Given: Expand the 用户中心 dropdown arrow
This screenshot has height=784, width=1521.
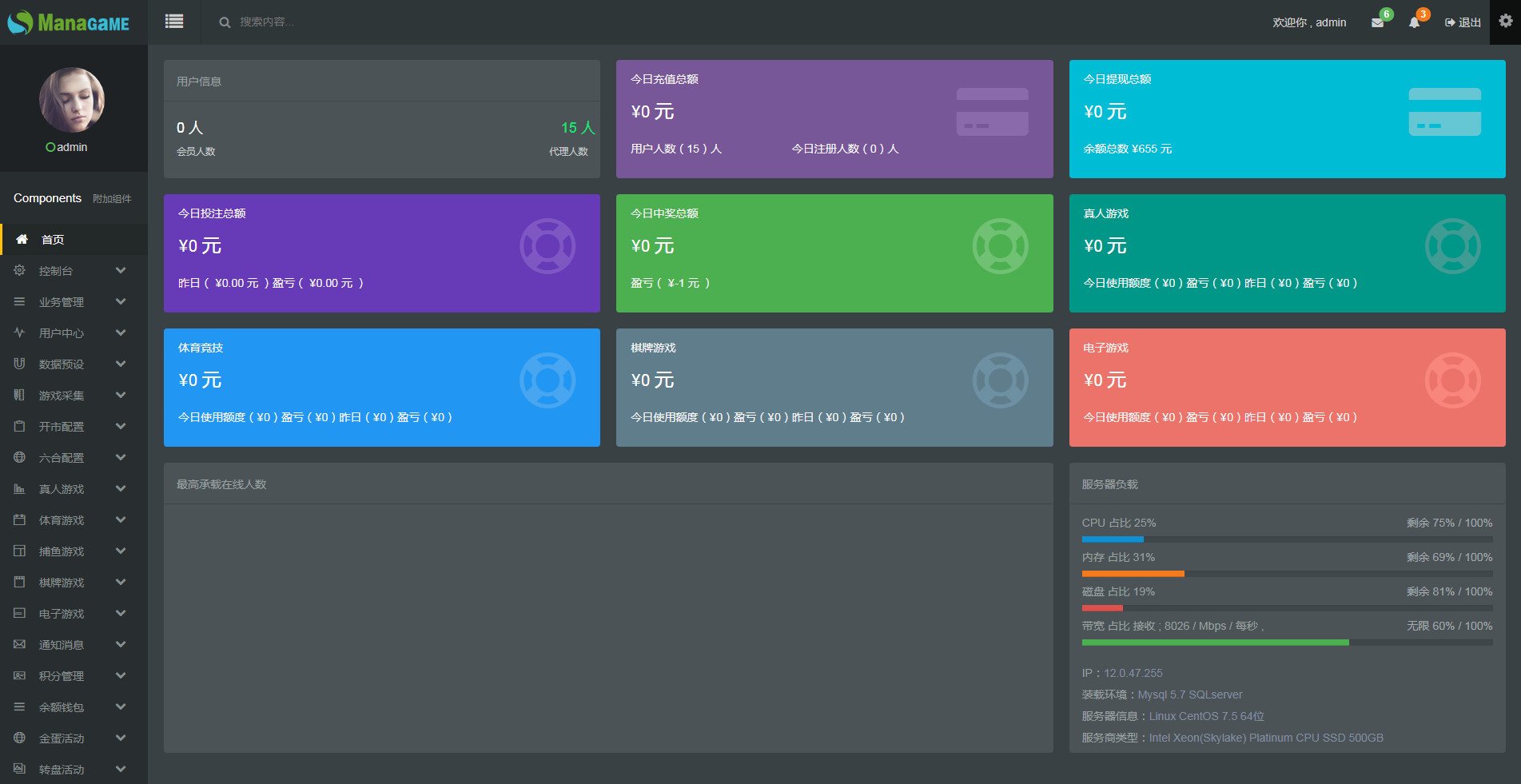Looking at the screenshot, I should point(121,333).
